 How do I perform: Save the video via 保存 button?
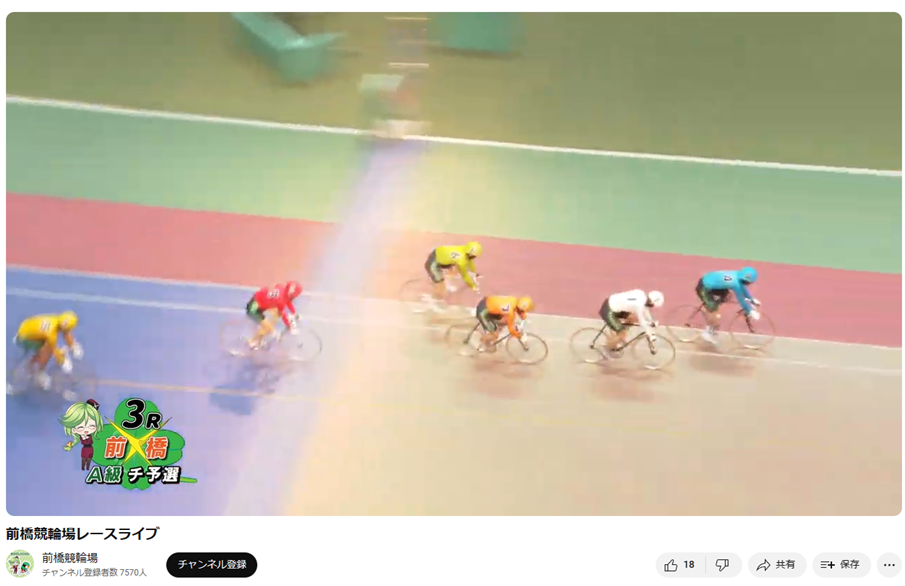[x=841, y=565]
